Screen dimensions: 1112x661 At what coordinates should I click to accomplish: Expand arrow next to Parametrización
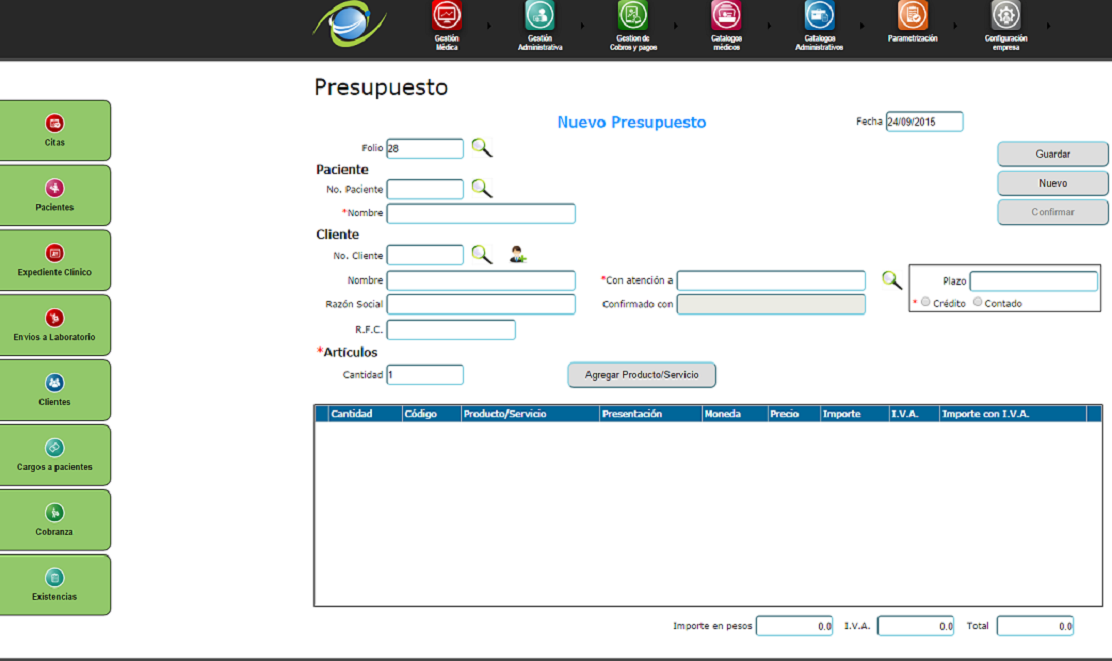pyautogui.click(x=955, y=26)
